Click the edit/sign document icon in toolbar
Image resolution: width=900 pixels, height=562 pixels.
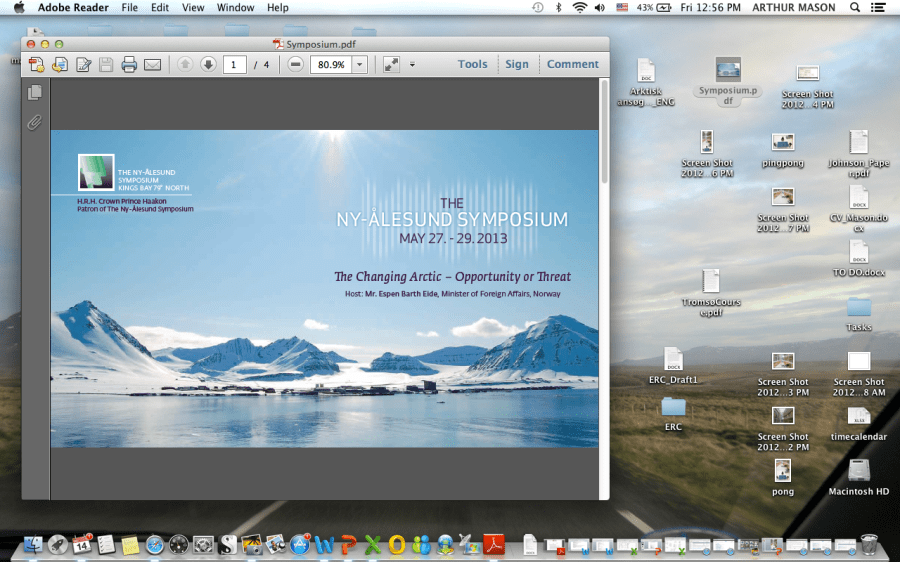pos(83,65)
